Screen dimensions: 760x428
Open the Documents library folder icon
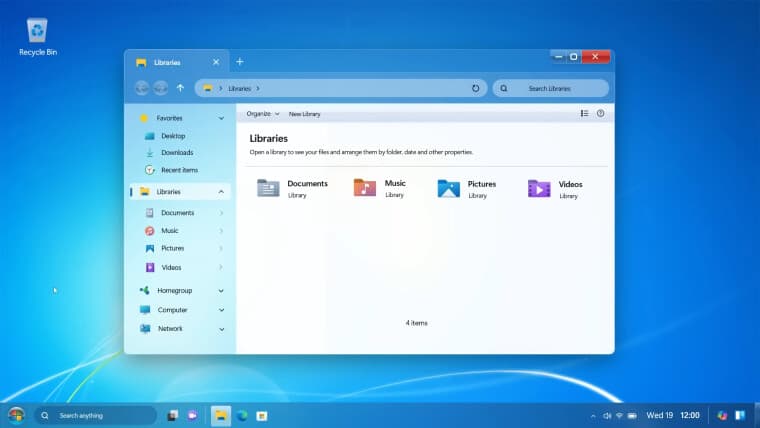(268, 188)
